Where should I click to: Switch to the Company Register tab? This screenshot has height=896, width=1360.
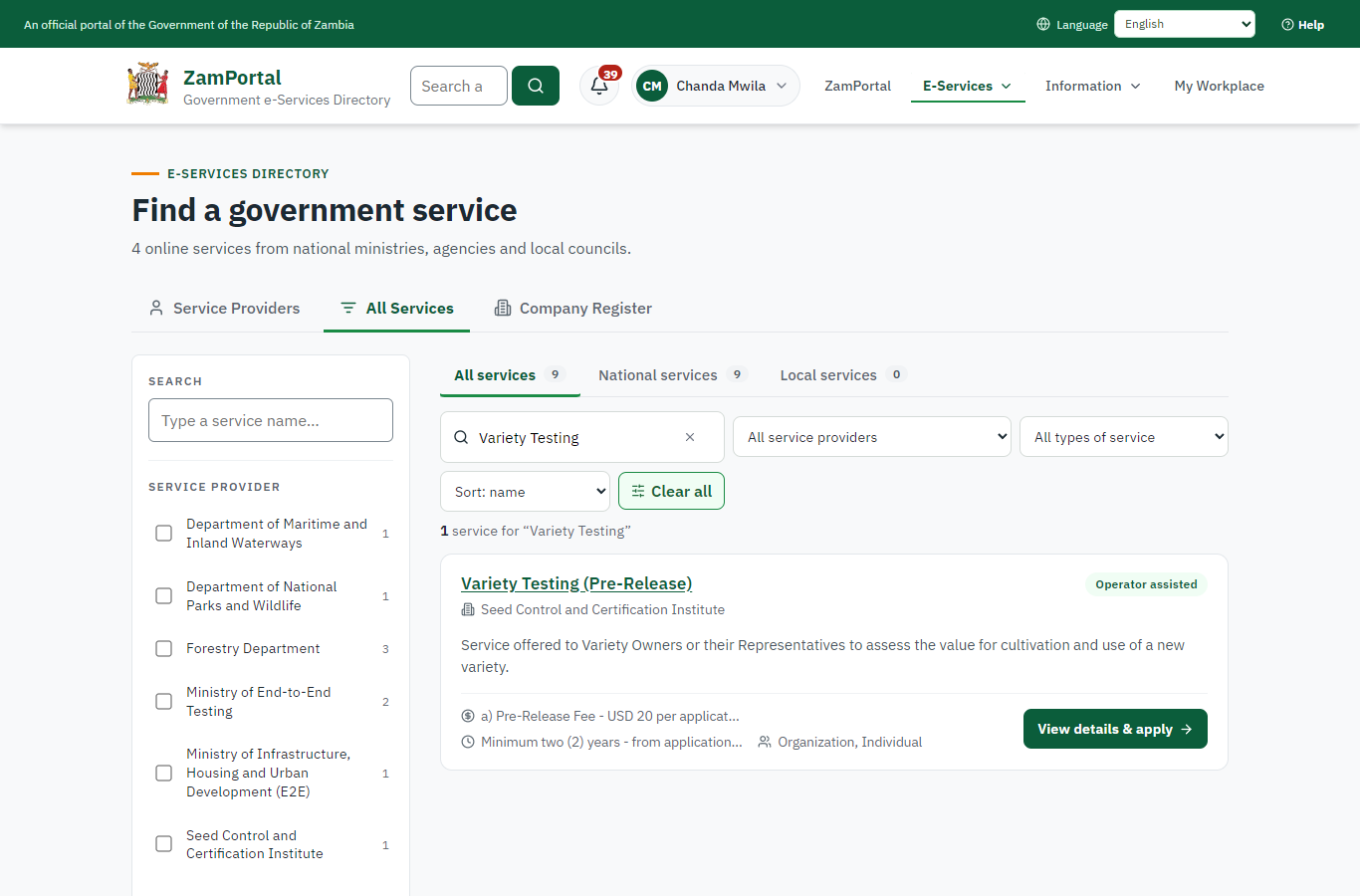tap(573, 309)
